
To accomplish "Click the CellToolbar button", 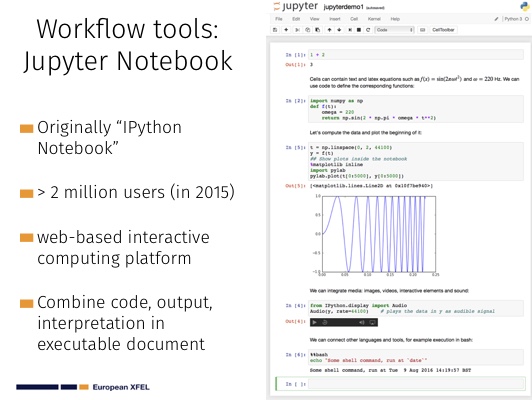I will coord(443,30).
